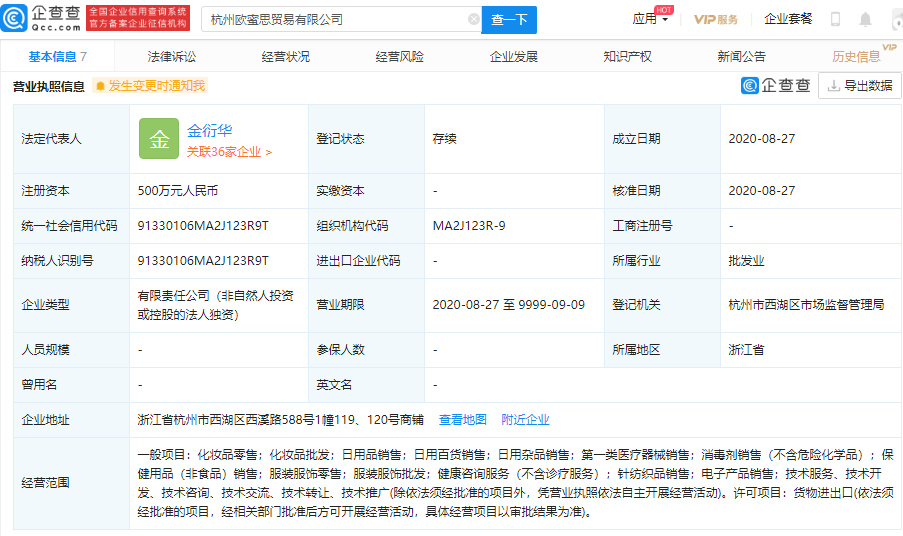
Task: Click the 企查查 watermark logo beside export
Action: (x=776, y=86)
